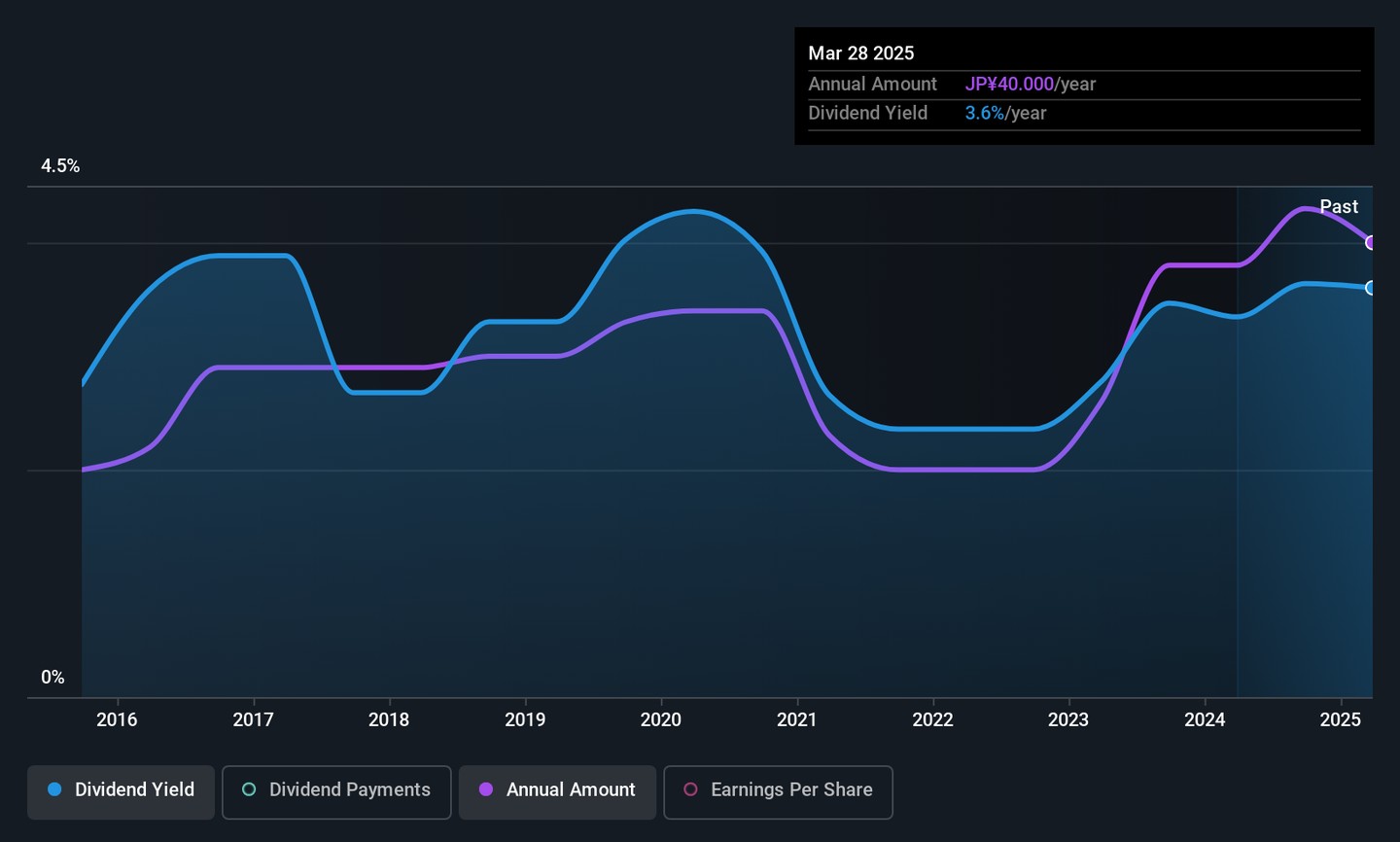The height and width of the screenshot is (842, 1400).
Task: Hide the Annual Amount series
Action: [x=558, y=790]
